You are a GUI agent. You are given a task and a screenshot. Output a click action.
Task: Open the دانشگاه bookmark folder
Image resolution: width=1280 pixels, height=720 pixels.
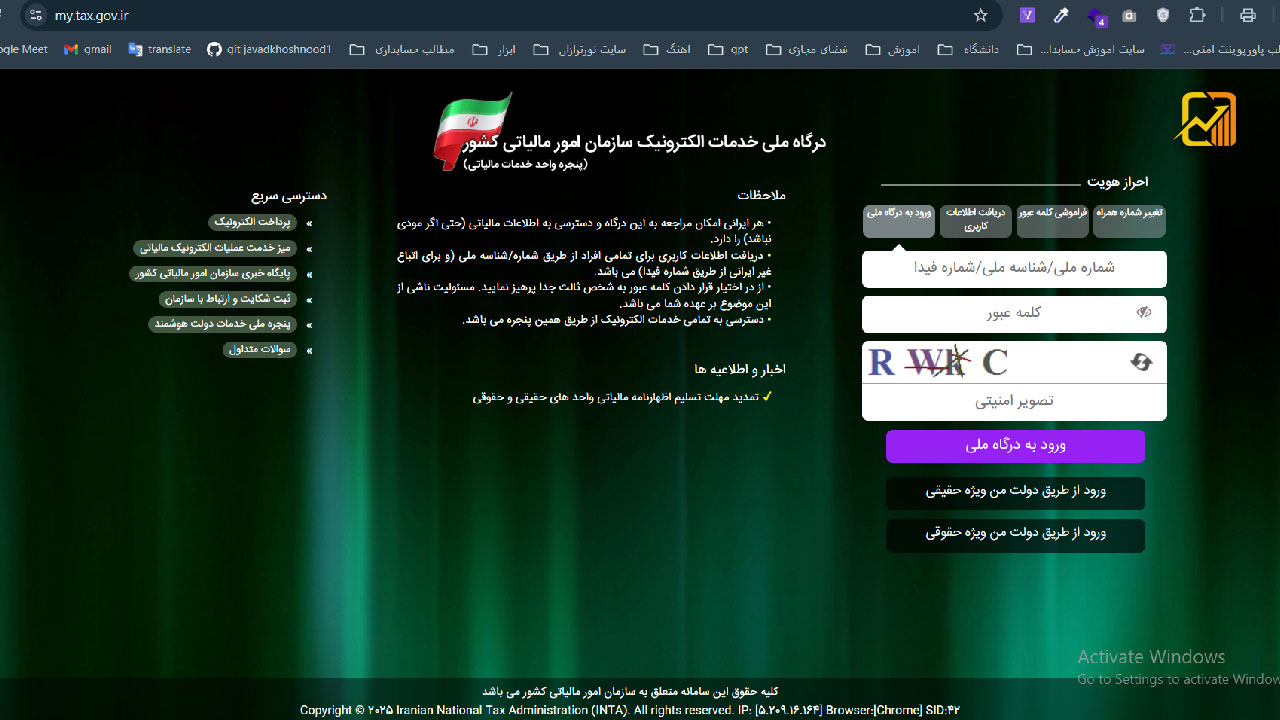click(x=969, y=49)
